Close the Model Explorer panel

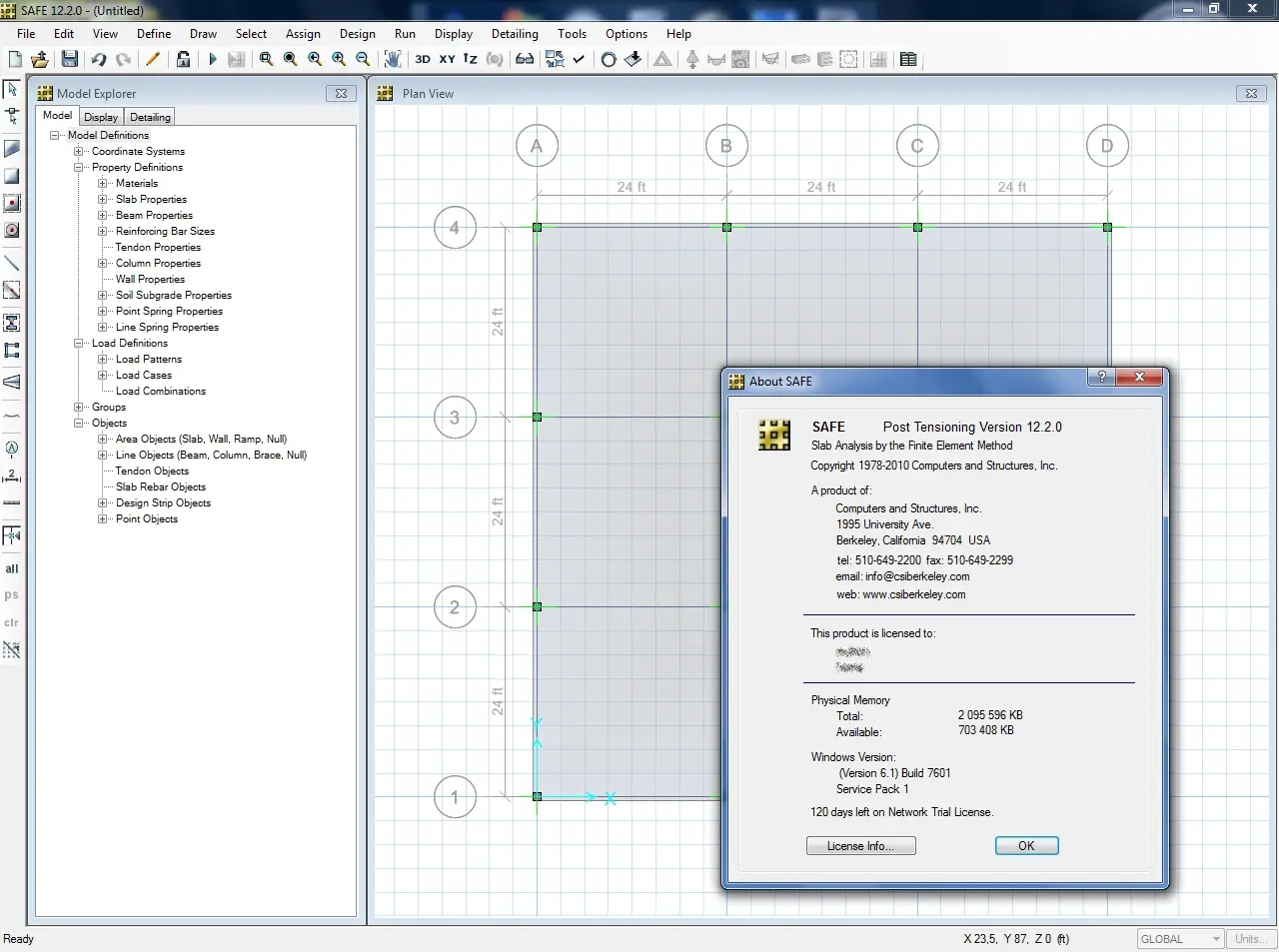pyautogui.click(x=342, y=93)
